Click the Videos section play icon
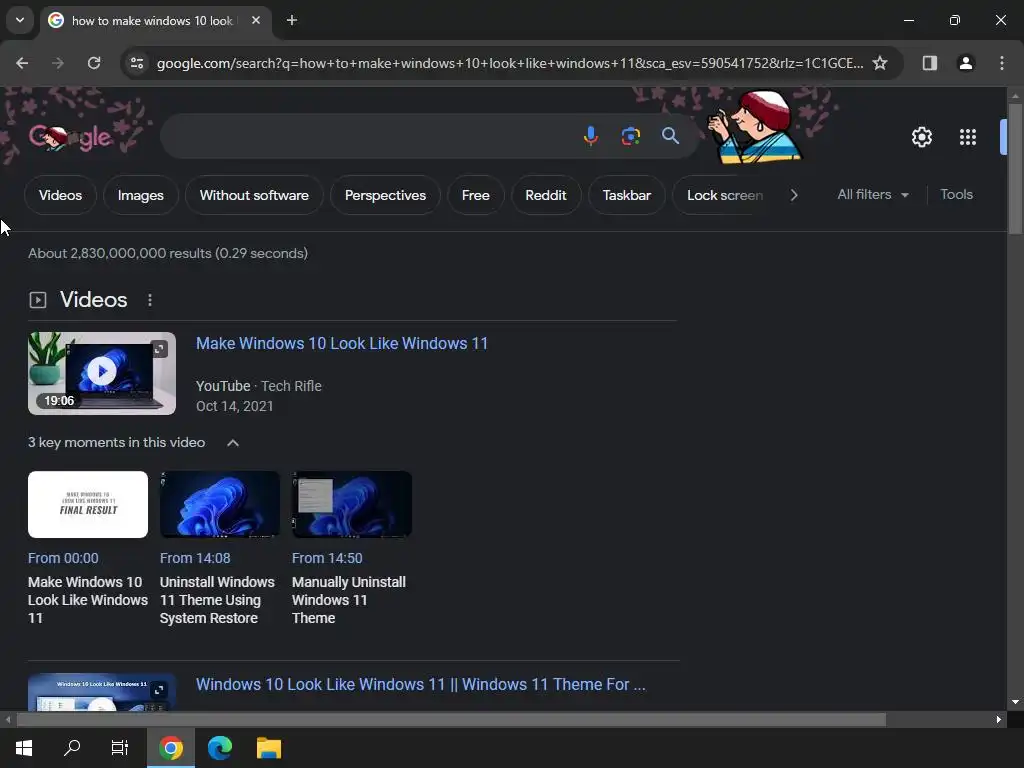 [38, 300]
